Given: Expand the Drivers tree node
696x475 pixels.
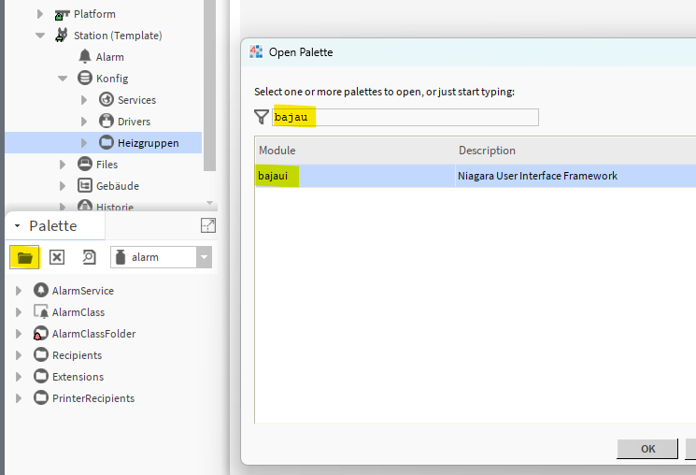Looking at the screenshot, I should coord(84,121).
